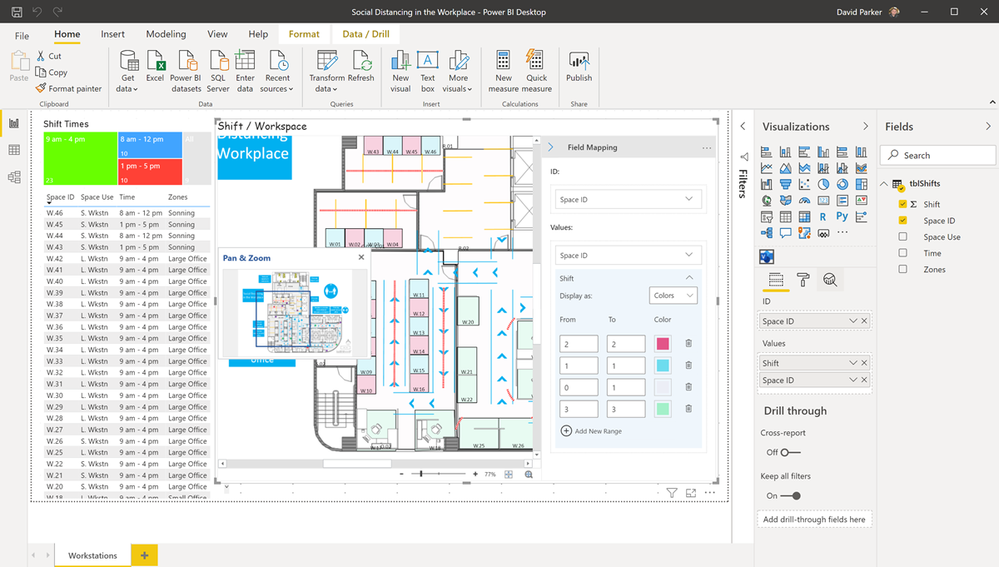Create a Quick measure
The height and width of the screenshot is (567, 999).
coord(536,71)
